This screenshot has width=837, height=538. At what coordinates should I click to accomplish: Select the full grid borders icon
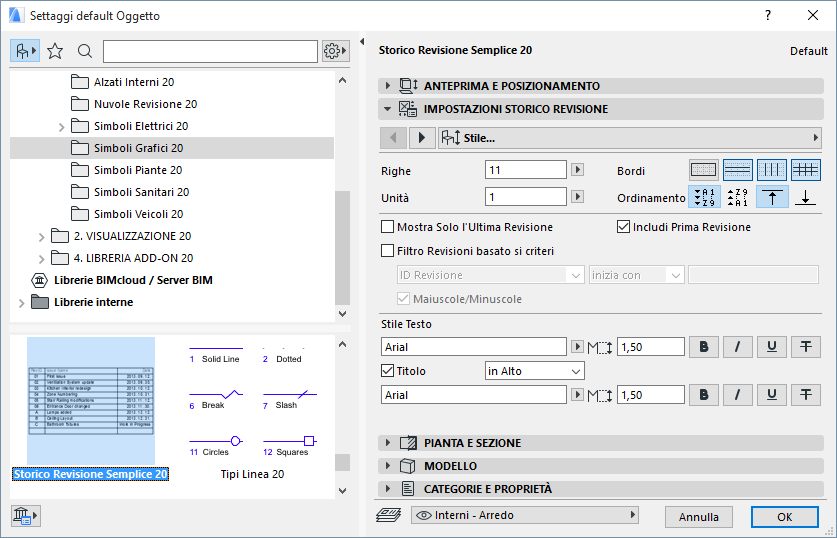[x=806, y=170]
